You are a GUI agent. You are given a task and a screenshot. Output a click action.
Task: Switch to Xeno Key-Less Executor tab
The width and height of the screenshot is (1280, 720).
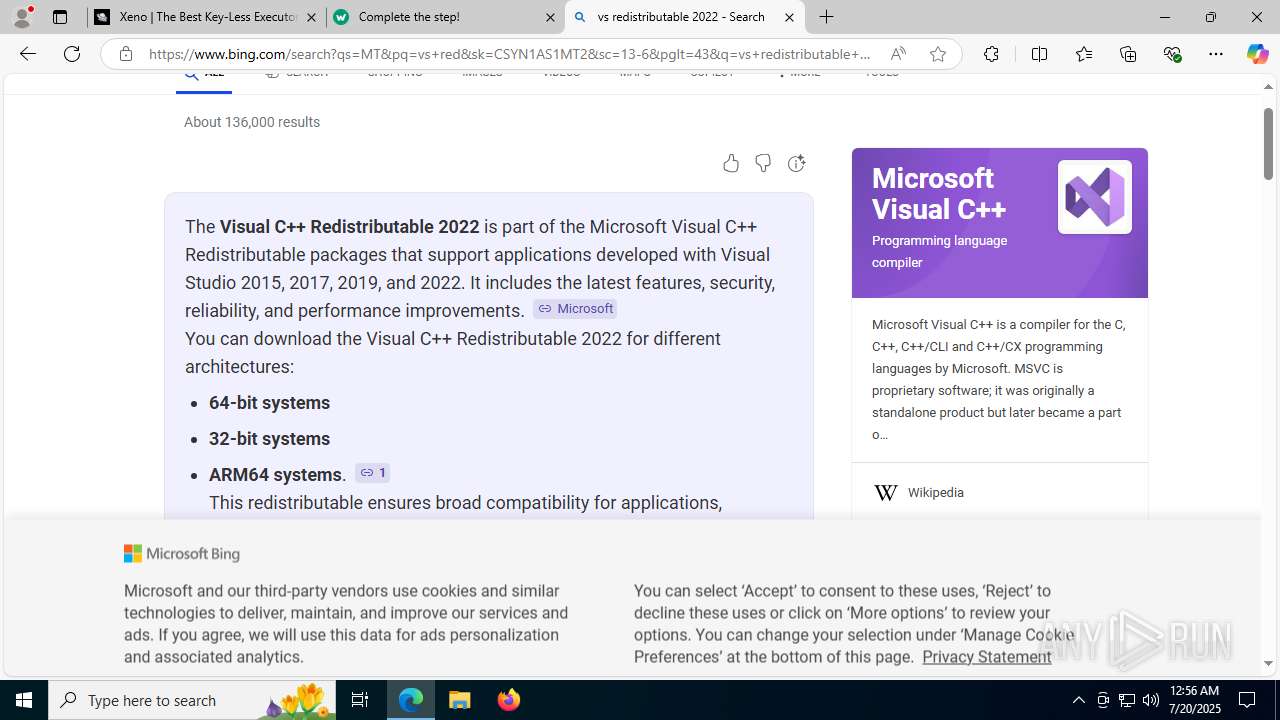[206, 17]
